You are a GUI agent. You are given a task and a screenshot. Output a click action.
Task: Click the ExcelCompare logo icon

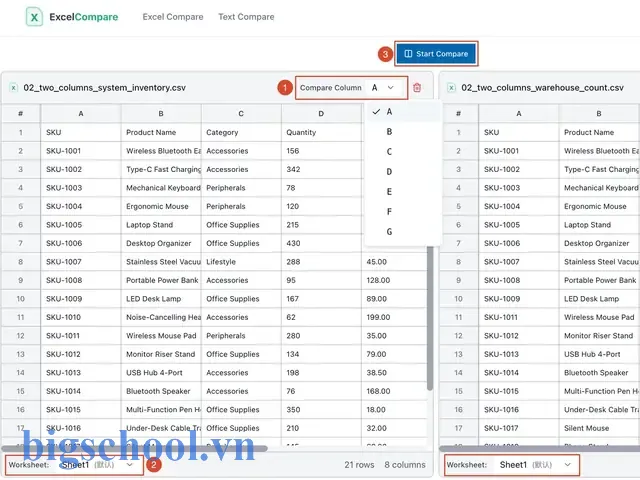34,17
